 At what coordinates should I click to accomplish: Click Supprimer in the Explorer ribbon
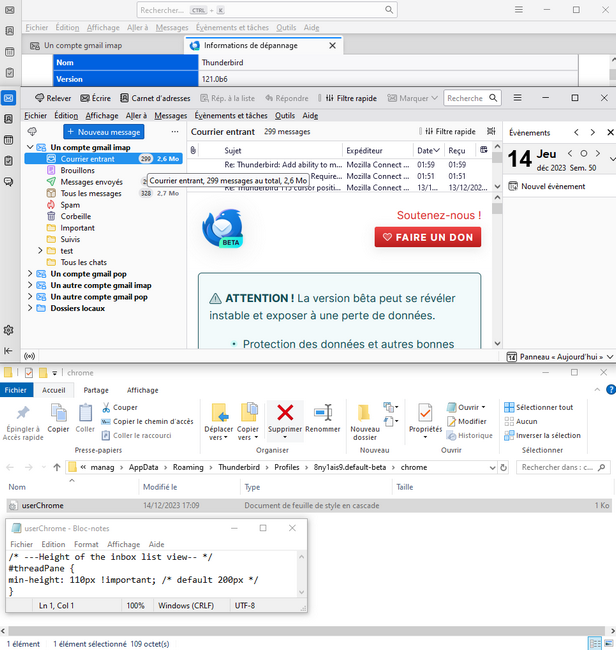[285, 421]
